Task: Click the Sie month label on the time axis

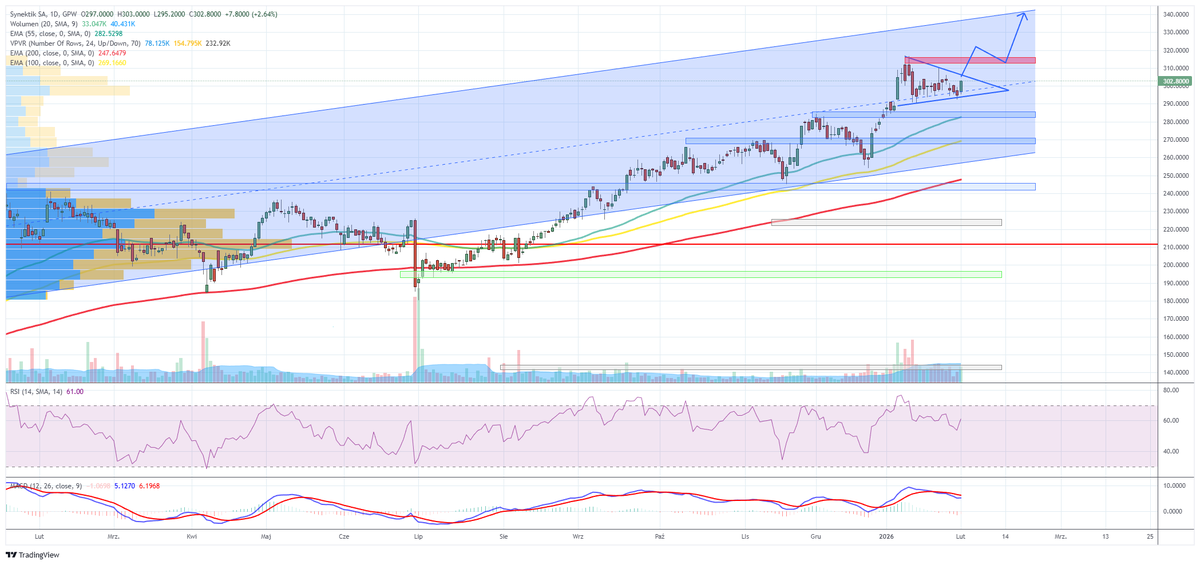Action: click(x=503, y=536)
